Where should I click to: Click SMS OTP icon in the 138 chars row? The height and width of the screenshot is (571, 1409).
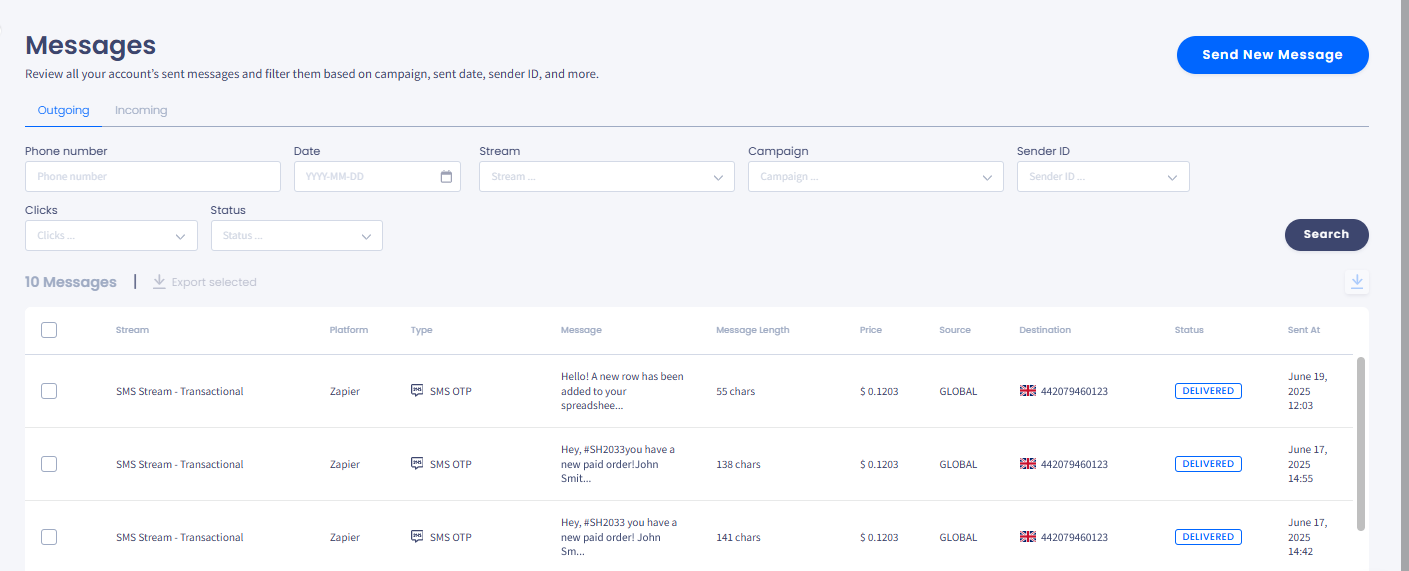417,464
